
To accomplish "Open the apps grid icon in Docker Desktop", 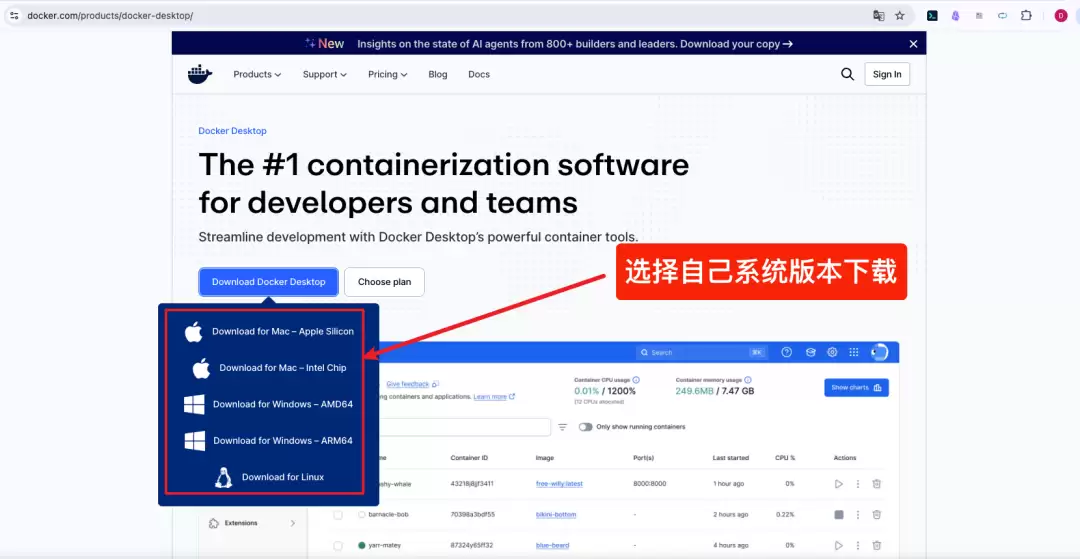I will 854,352.
